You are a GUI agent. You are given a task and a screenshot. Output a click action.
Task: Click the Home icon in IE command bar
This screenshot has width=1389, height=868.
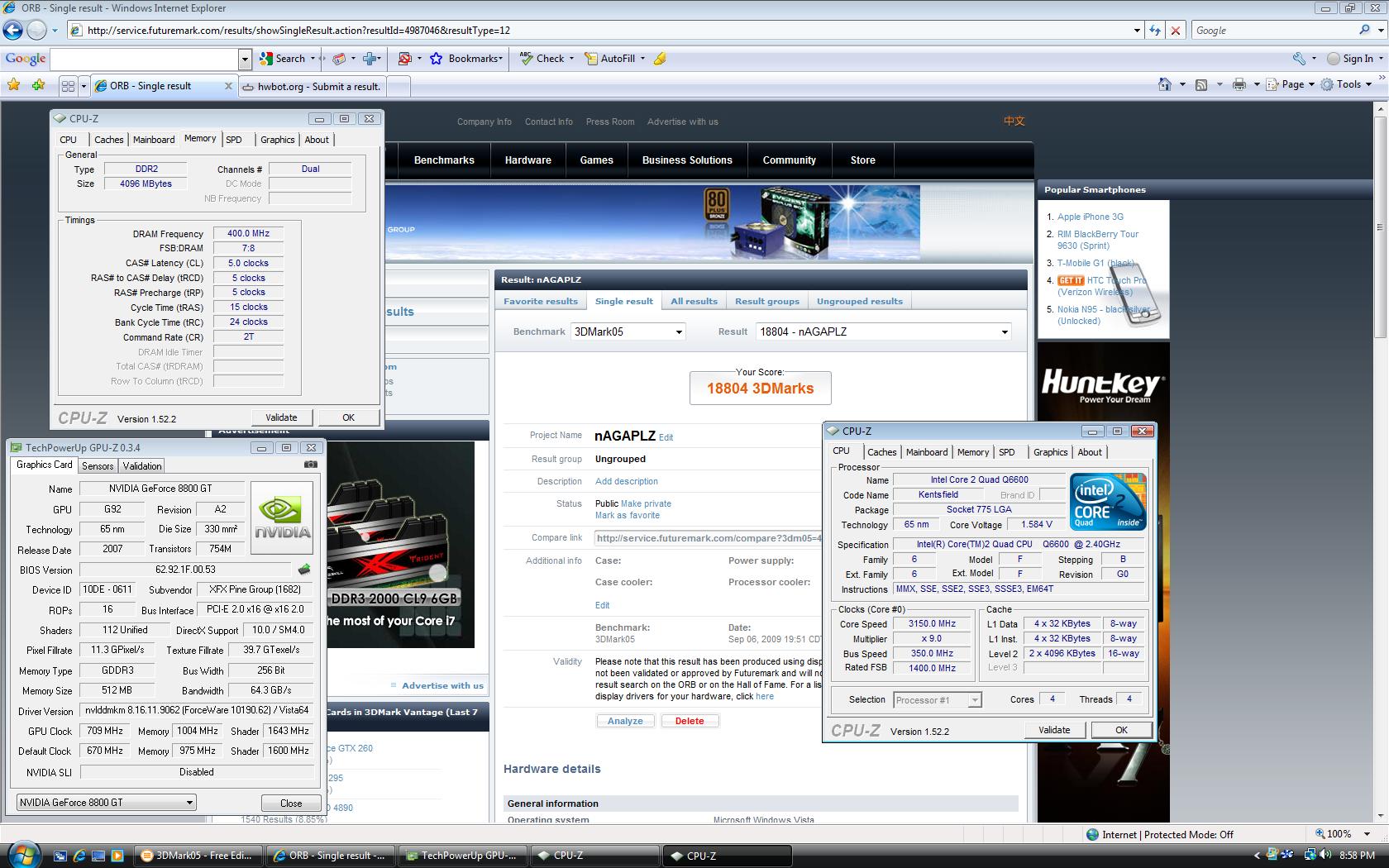pos(1164,84)
